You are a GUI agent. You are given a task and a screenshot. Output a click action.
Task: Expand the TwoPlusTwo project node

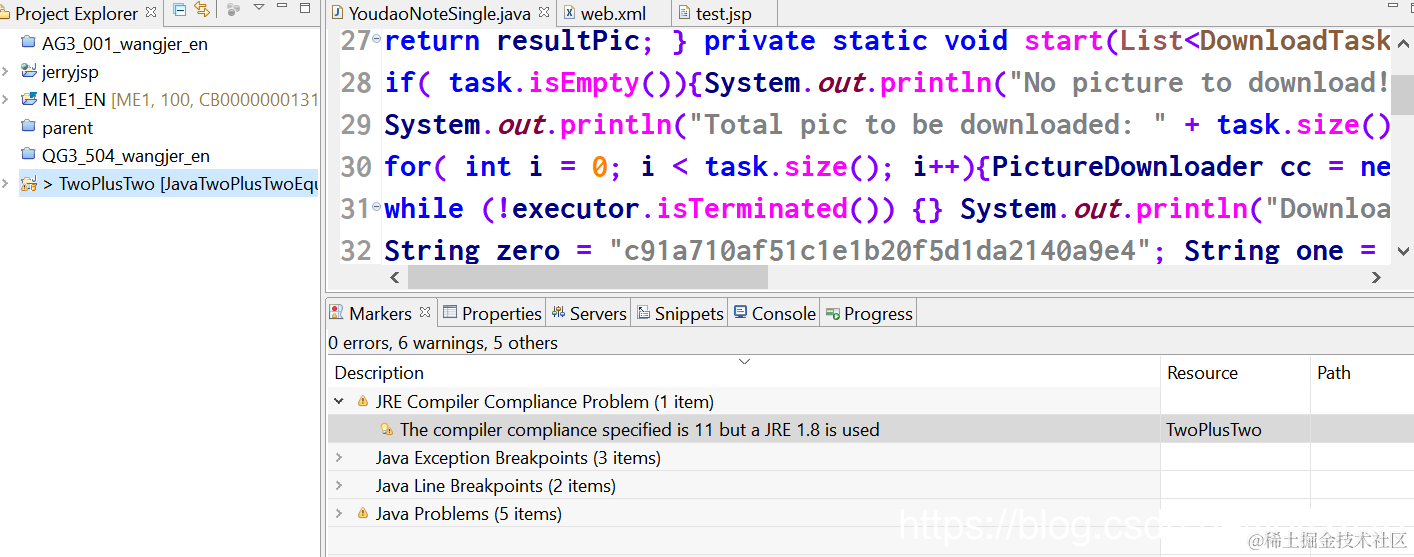(6, 184)
